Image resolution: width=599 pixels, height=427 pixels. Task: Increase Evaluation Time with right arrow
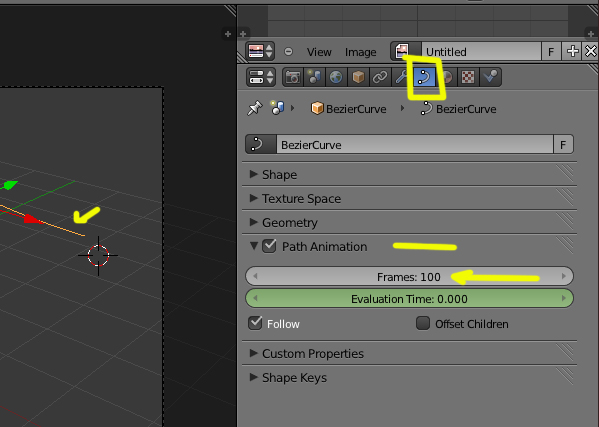pos(563,298)
